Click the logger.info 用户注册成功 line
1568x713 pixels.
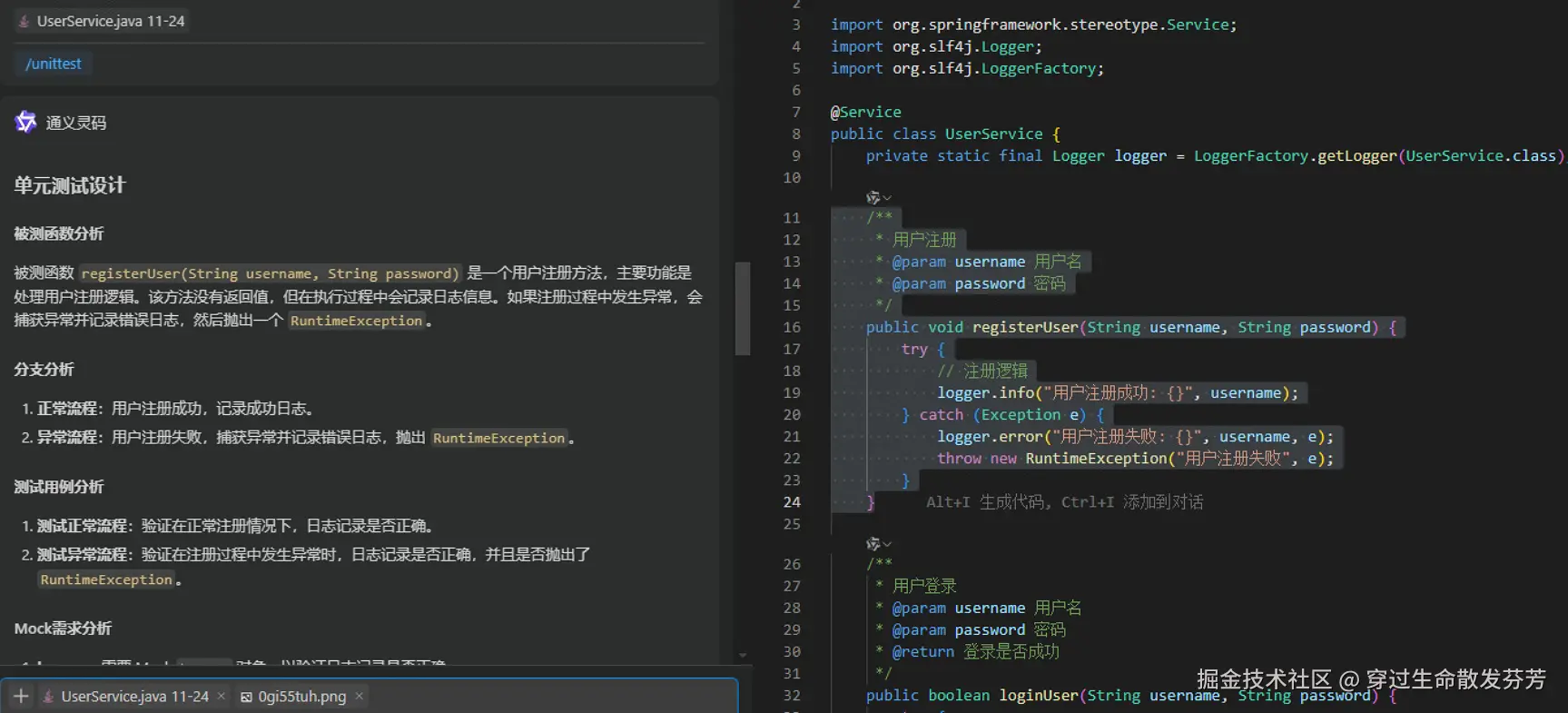click(x=1118, y=392)
